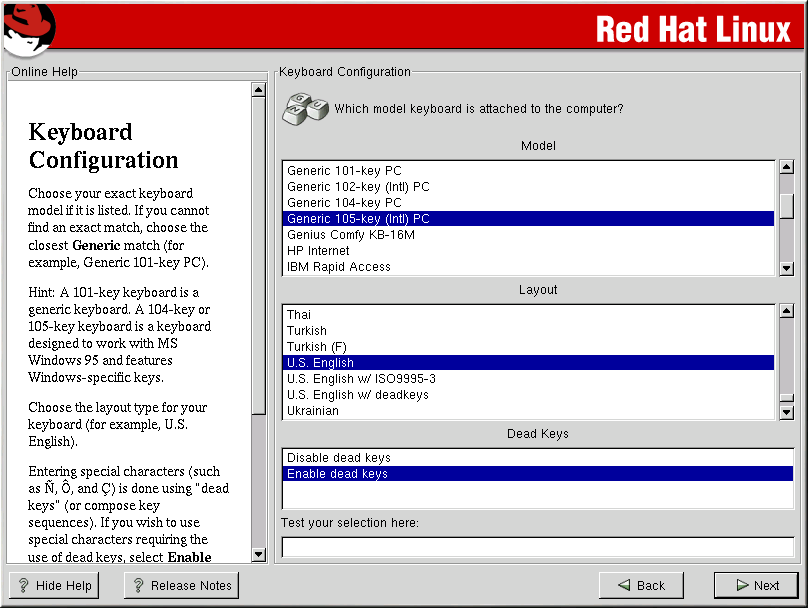Select IBM Rapid Access model
The image size is (808, 608).
pos(339,267)
